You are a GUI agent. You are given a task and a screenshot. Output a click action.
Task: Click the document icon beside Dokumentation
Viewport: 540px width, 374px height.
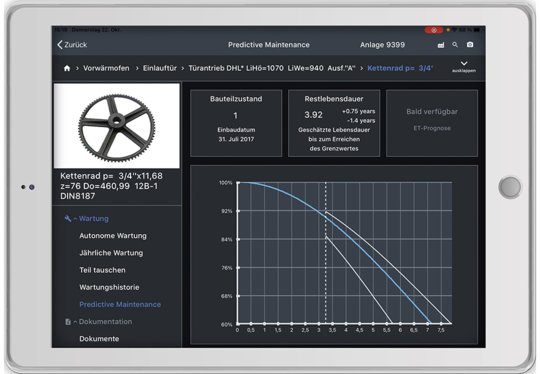pos(68,322)
